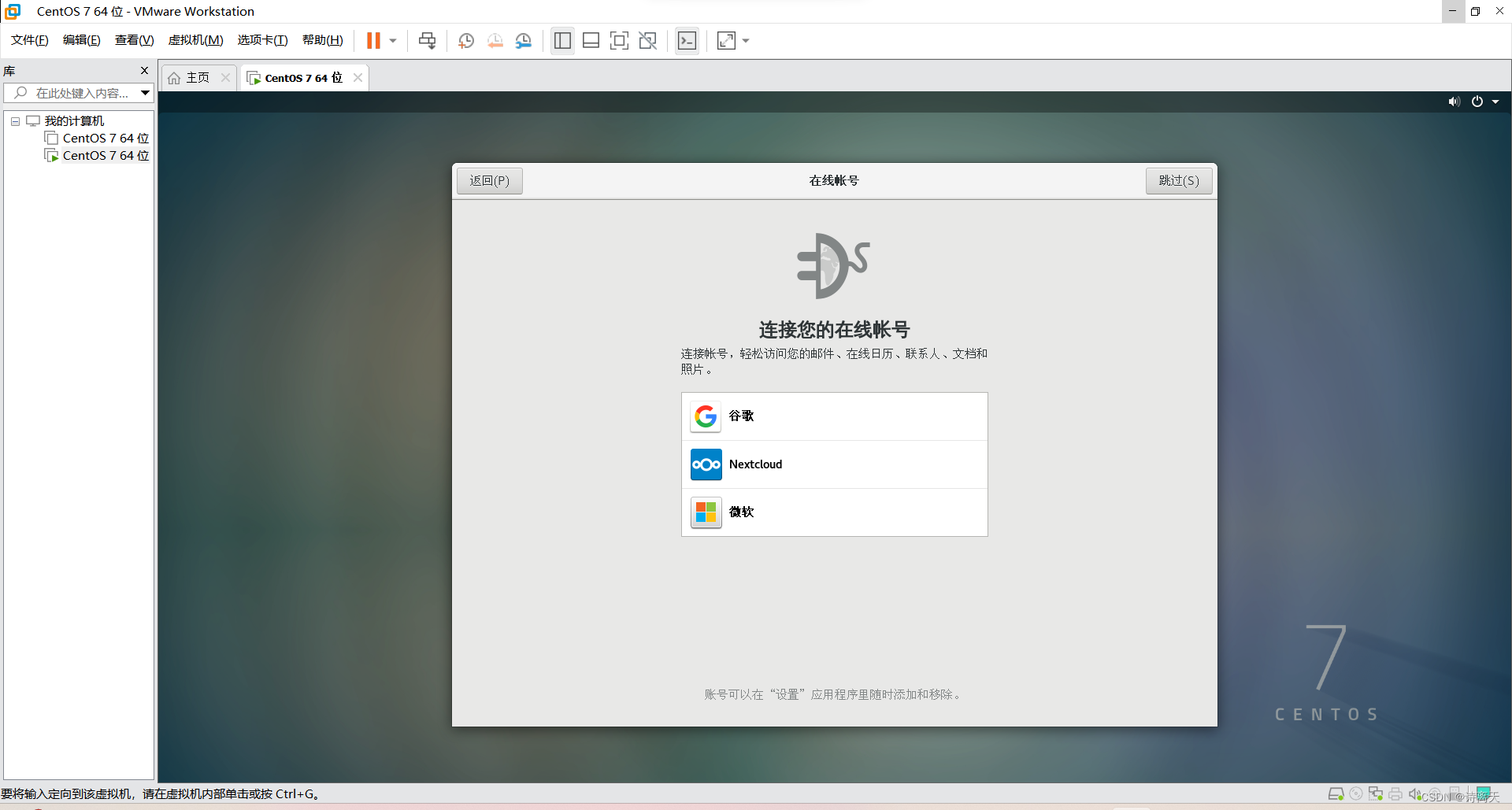Close the CentOS 7 64 位 tab
The width and height of the screenshot is (1512, 810).
coord(358,77)
